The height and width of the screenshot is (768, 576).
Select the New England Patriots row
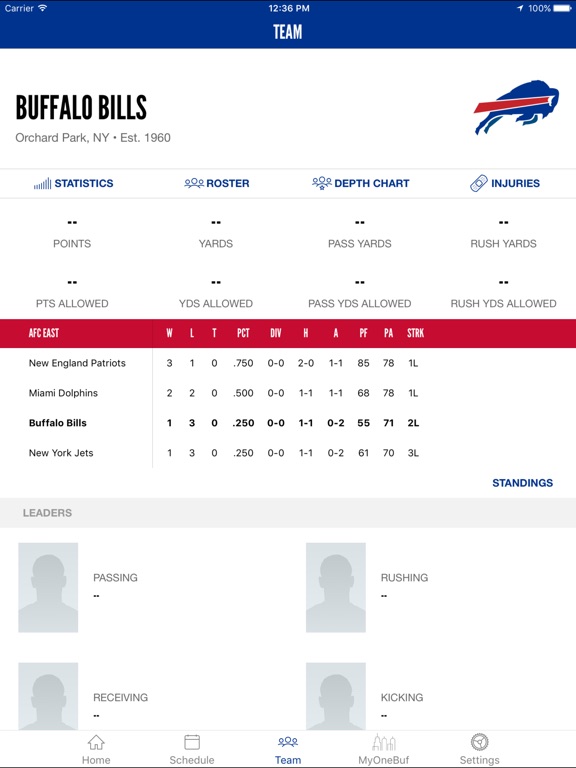(288, 363)
